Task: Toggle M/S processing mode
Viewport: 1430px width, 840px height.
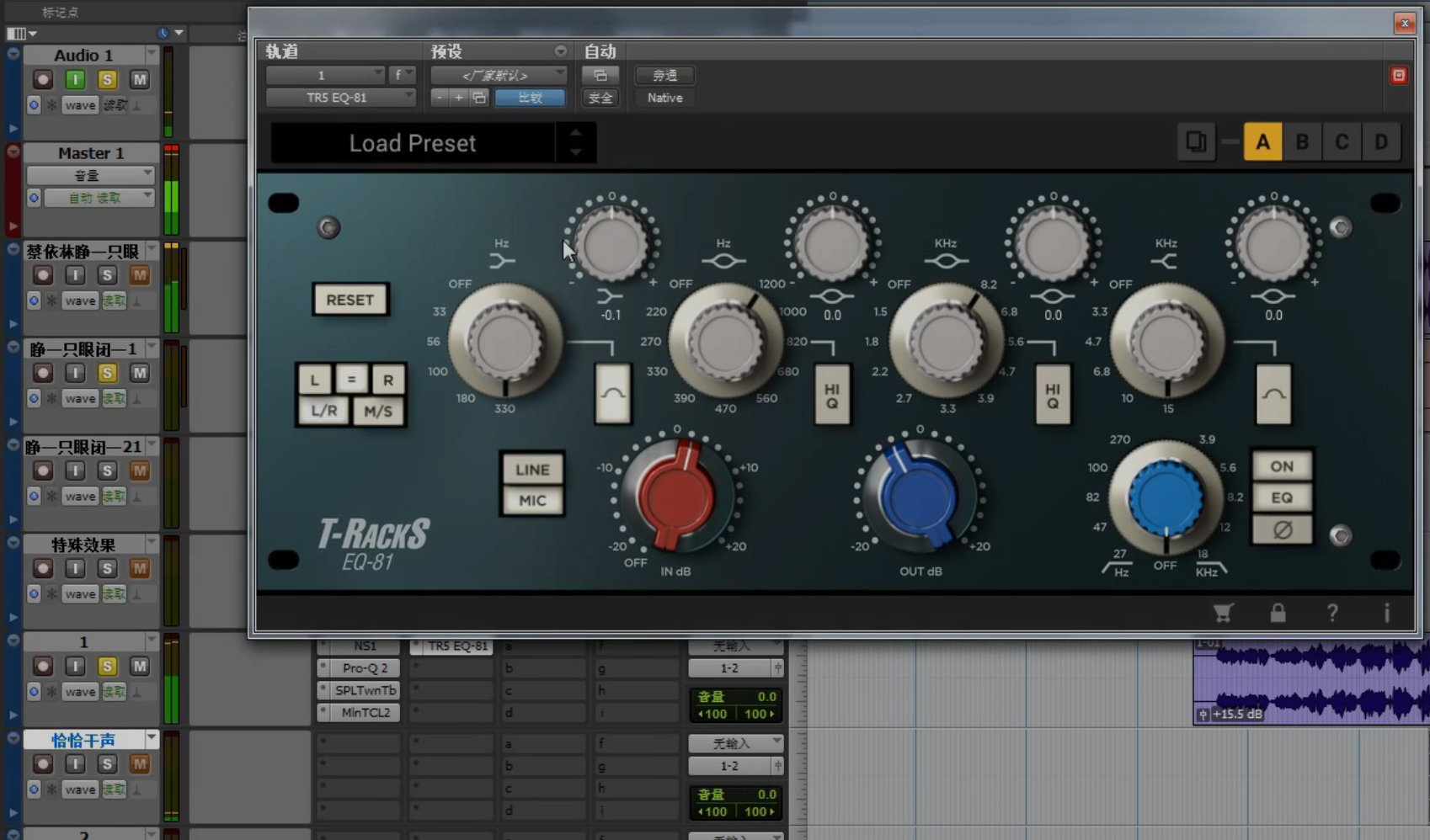Action: click(x=379, y=411)
